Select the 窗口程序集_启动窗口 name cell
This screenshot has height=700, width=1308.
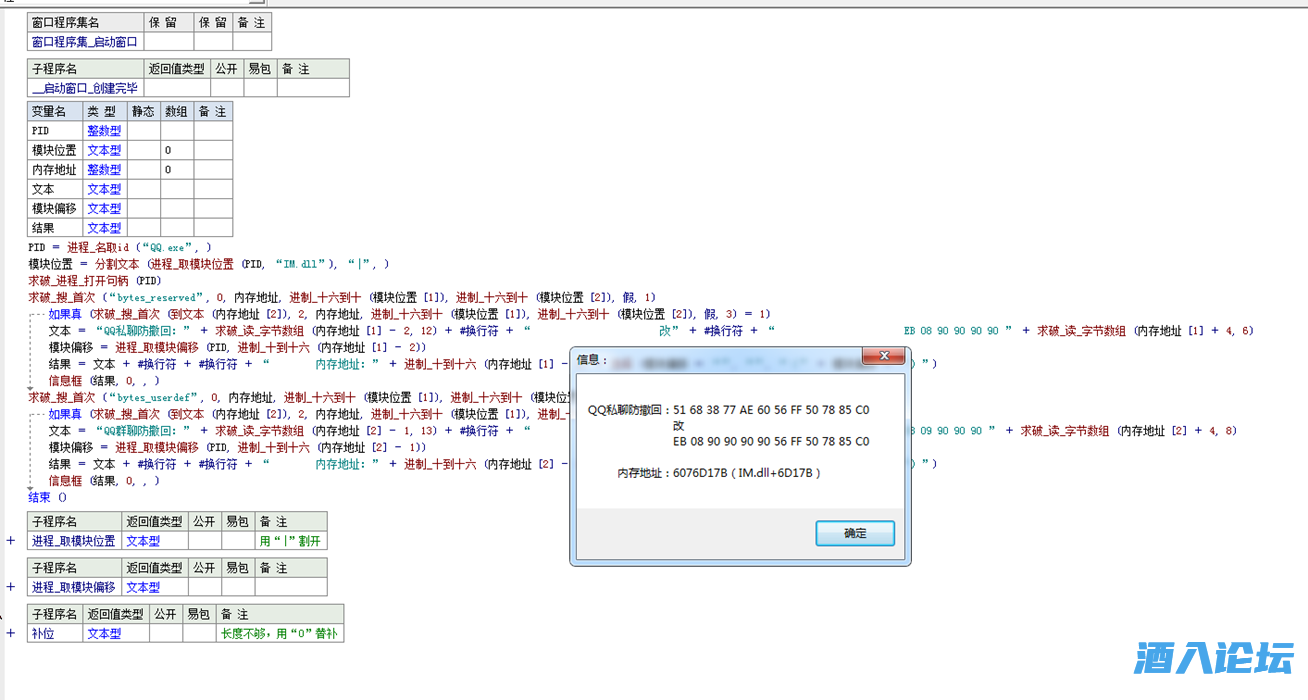coord(86,42)
